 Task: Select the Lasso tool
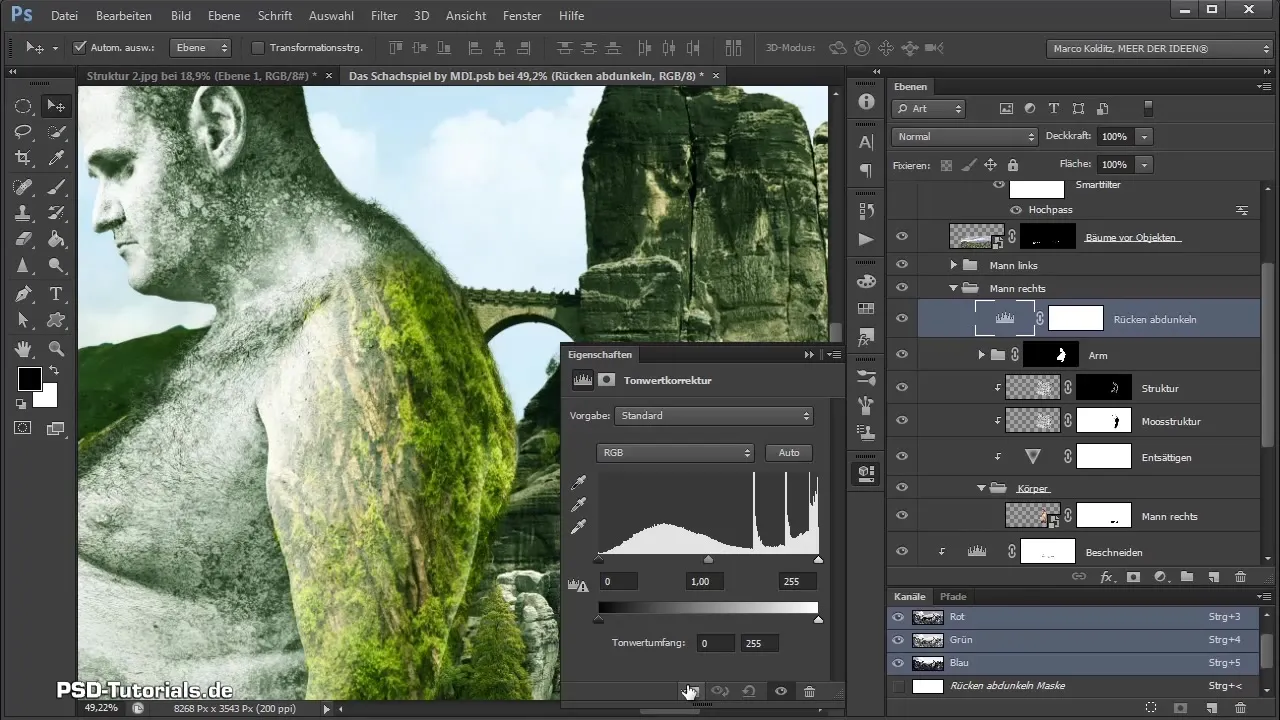(x=22, y=132)
